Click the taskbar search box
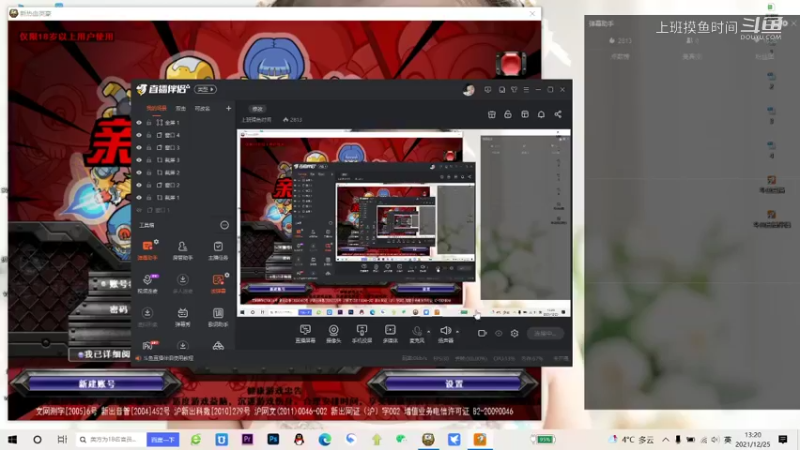This screenshot has width=800, height=450. [110, 439]
